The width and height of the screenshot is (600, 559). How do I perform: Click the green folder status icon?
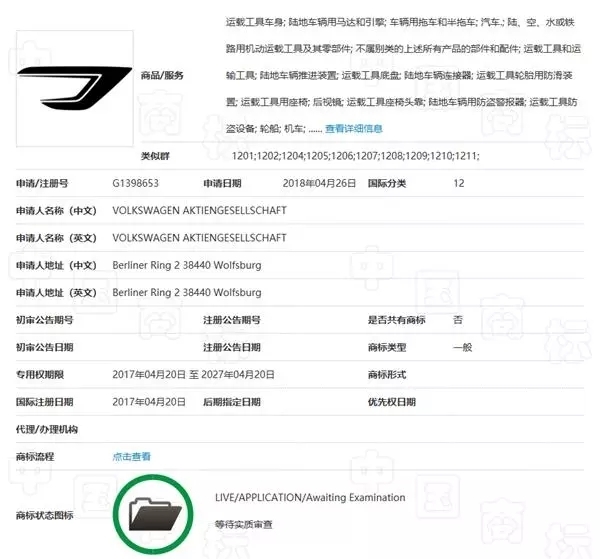[x=153, y=514]
